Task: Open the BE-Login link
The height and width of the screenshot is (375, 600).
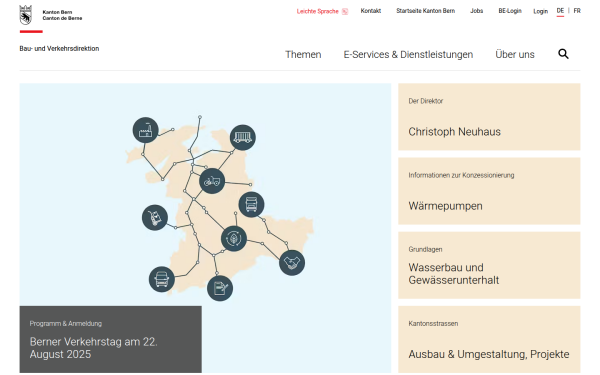Action: (510, 11)
